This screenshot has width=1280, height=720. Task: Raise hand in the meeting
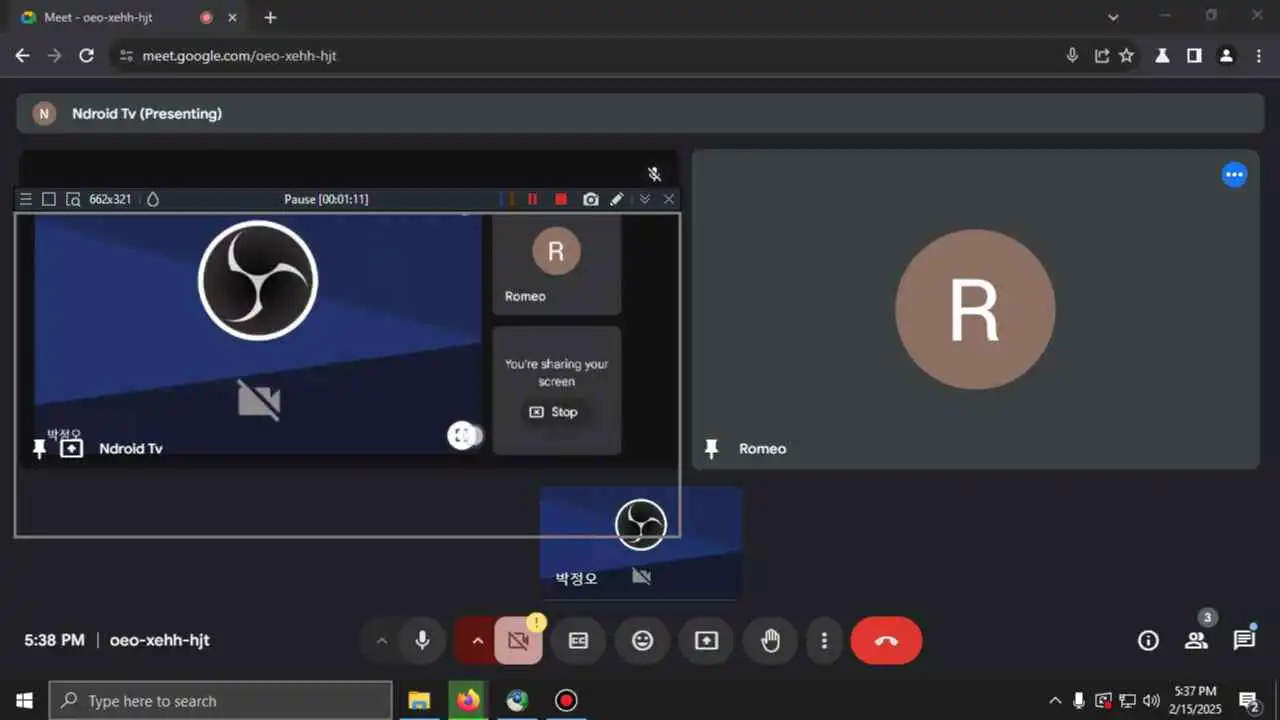[x=770, y=641]
